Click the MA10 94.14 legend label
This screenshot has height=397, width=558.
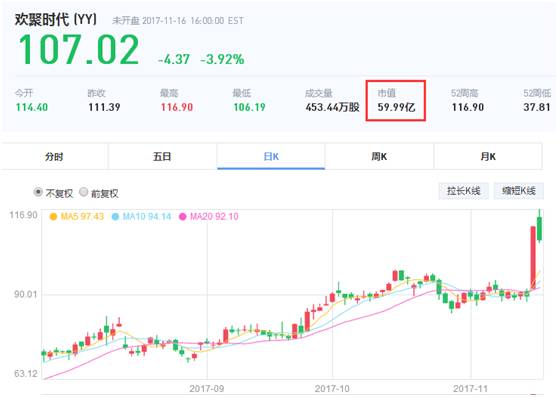pyautogui.click(x=147, y=217)
